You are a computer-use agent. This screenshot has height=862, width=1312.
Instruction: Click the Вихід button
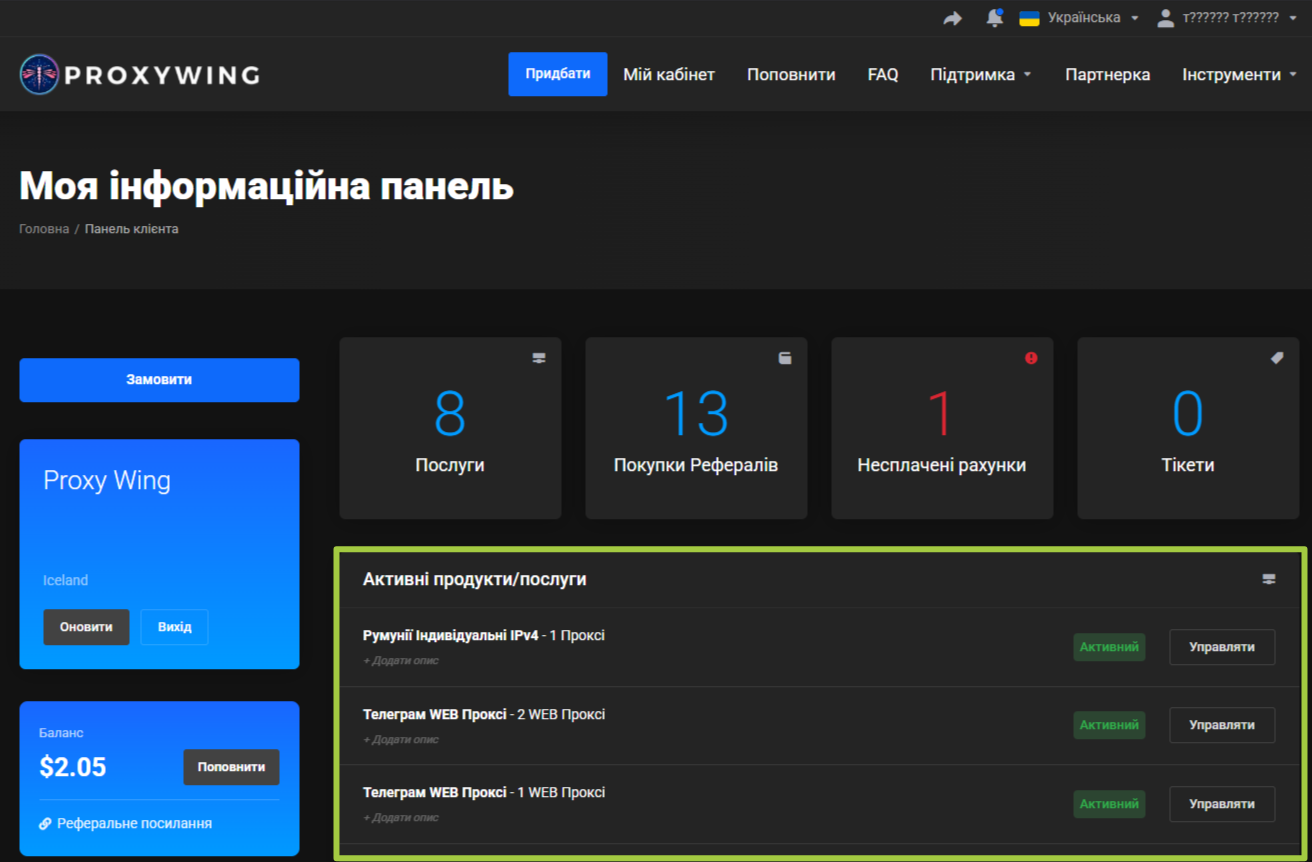(174, 627)
